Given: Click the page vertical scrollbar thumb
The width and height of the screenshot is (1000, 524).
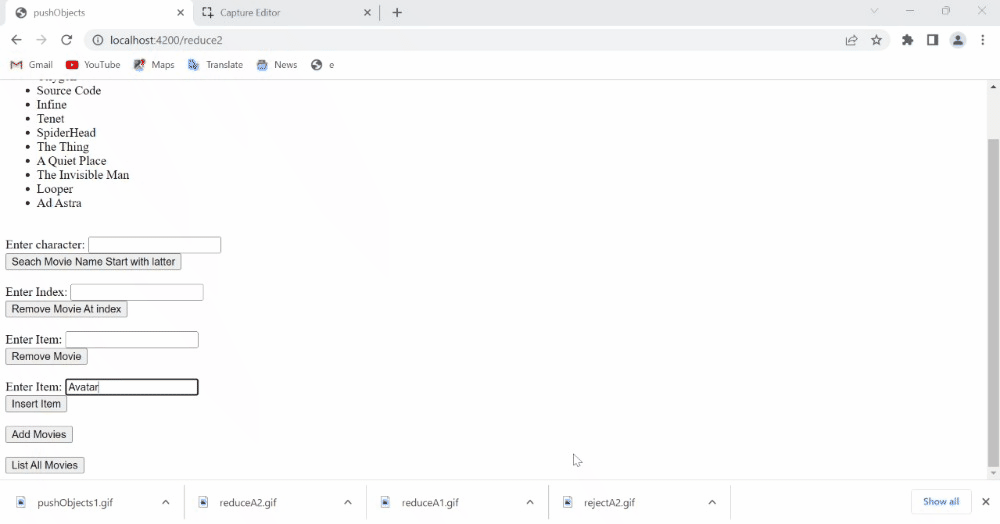Looking at the screenshot, I should pos(993,303).
